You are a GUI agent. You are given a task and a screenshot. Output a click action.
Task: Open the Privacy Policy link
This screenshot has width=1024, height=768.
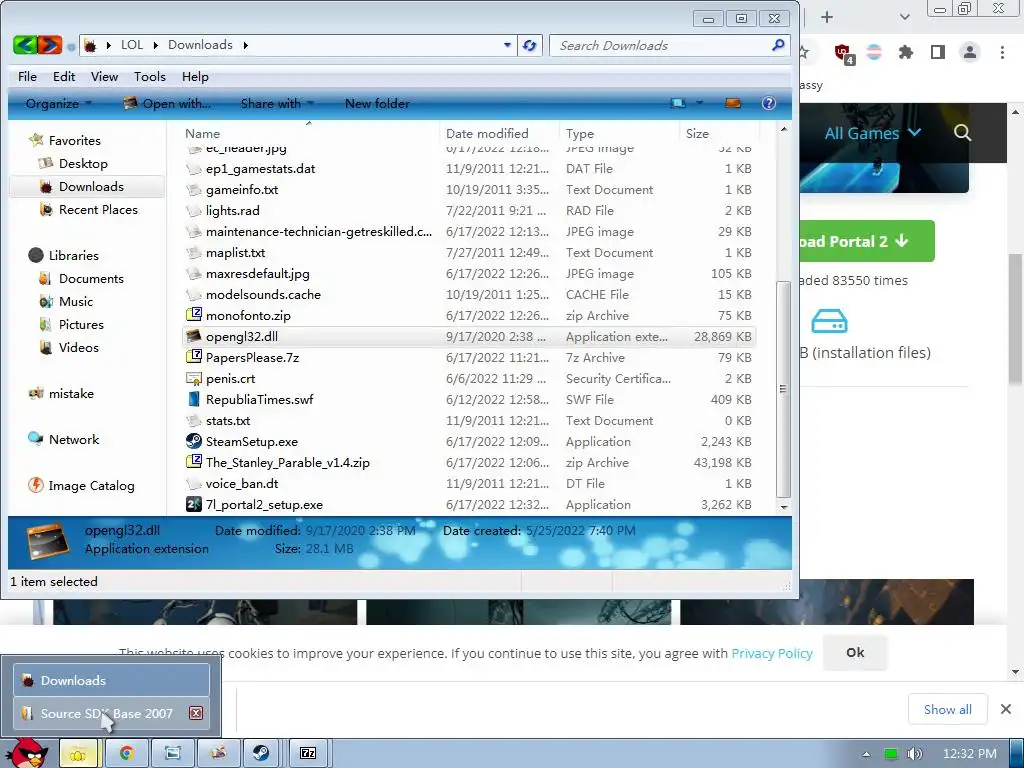[772, 653]
